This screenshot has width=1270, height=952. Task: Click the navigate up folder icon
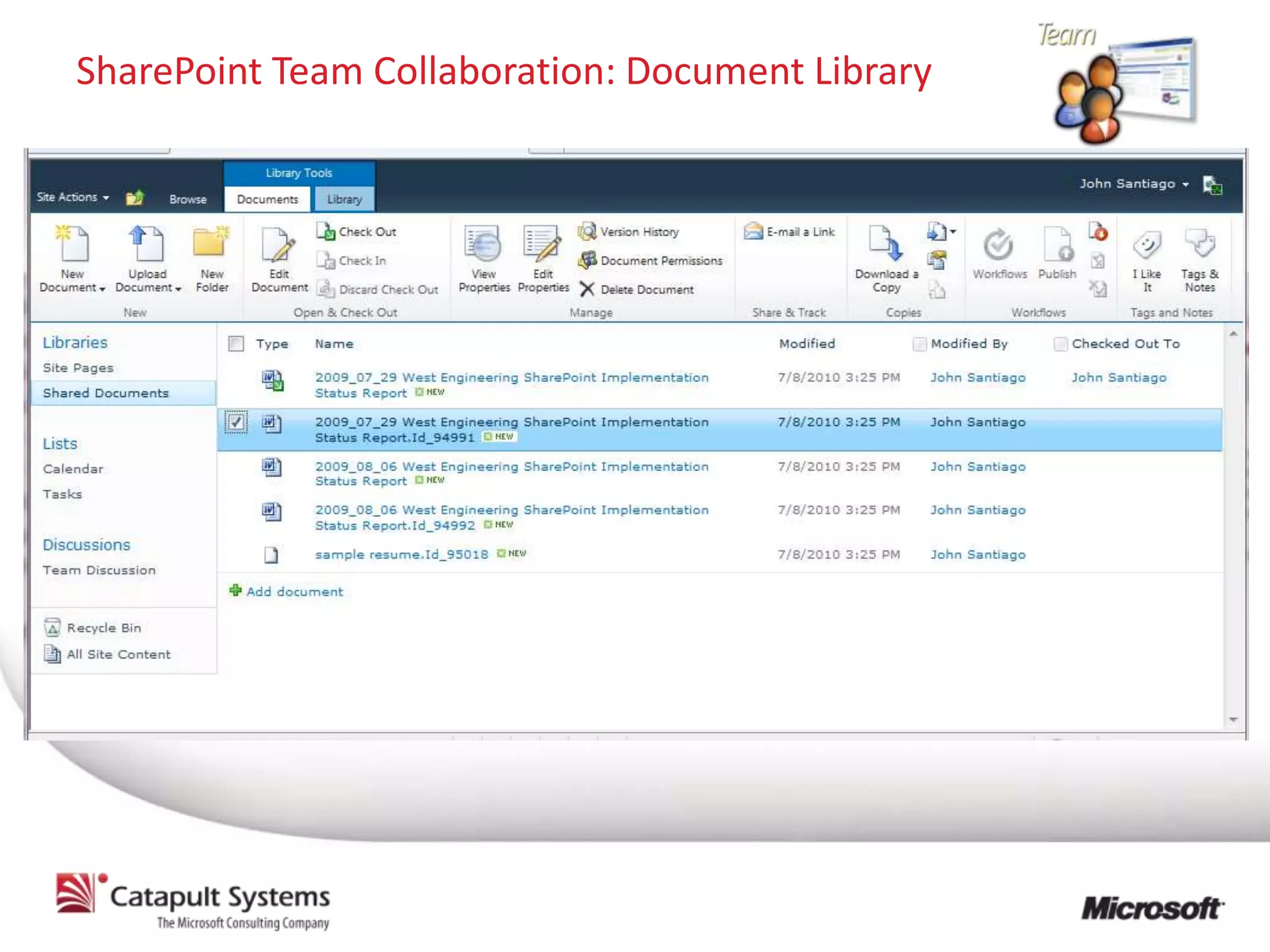point(135,198)
